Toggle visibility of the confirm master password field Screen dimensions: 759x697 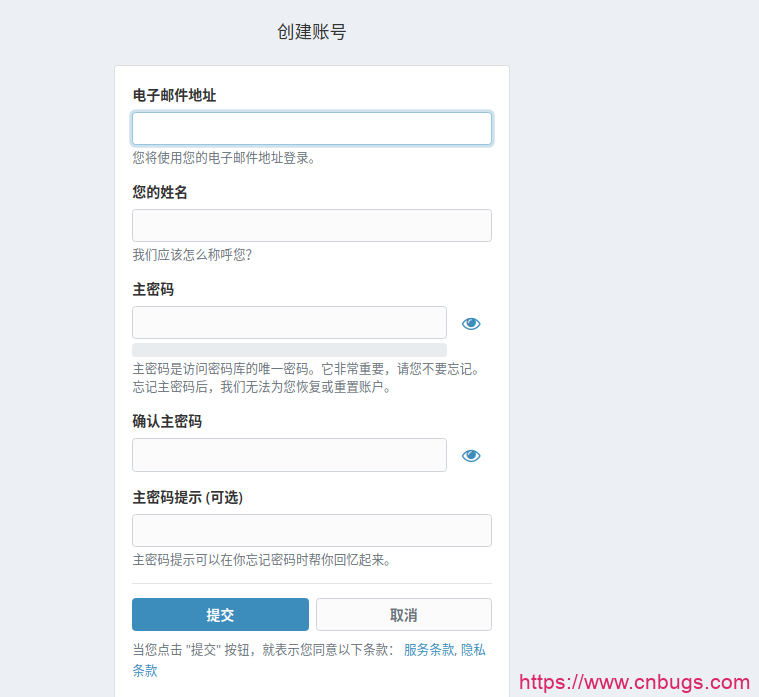pyautogui.click(x=471, y=455)
